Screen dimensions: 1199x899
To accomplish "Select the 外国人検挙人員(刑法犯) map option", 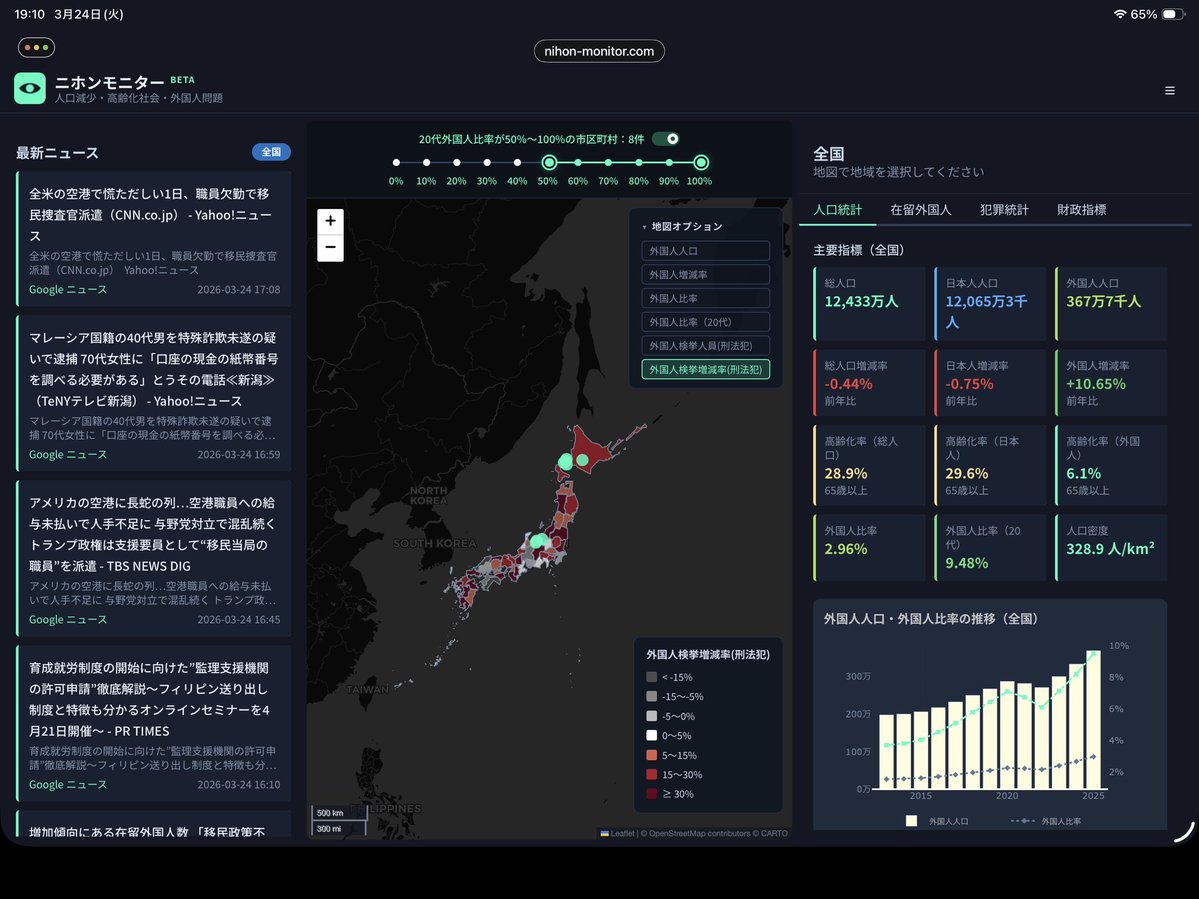I will pos(705,345).
